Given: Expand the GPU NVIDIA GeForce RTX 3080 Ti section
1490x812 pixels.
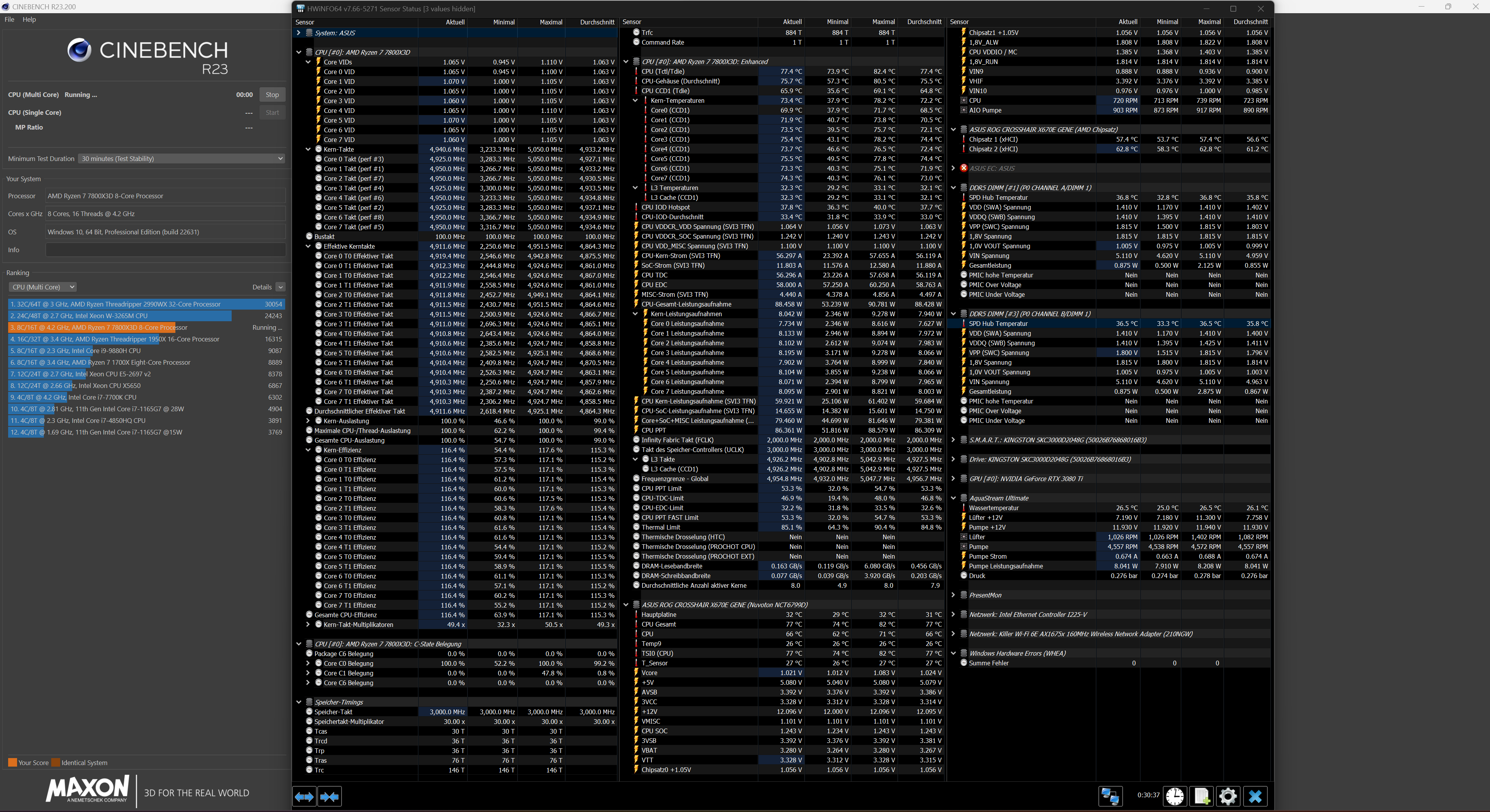Looking at the screenshot, I should 953,479.
